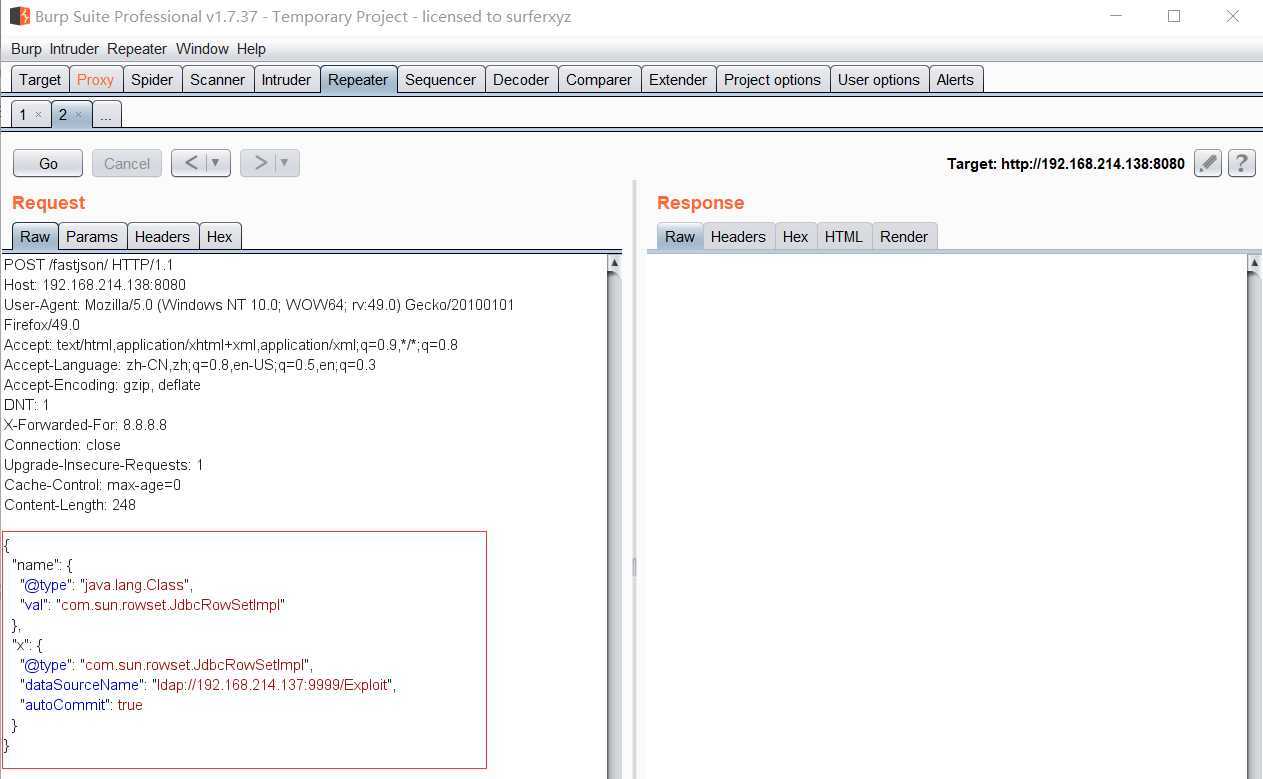Switch to the Scanner tab
Screen dimensions: 1263x779
(x=217, y=80)
